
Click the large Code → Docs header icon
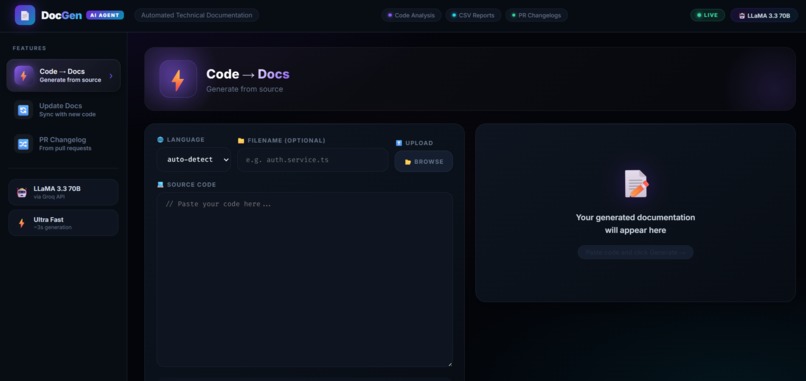coord(178,79)
